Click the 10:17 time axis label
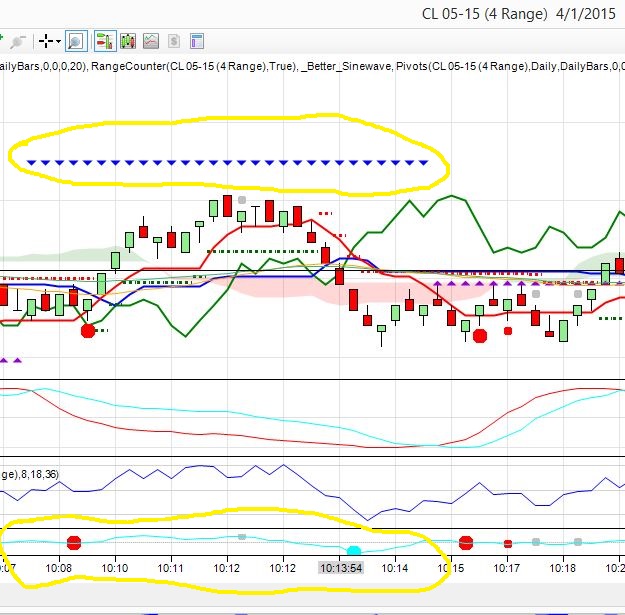The width and height of the screenshot is (625, 615). click(x=507, y=568)
